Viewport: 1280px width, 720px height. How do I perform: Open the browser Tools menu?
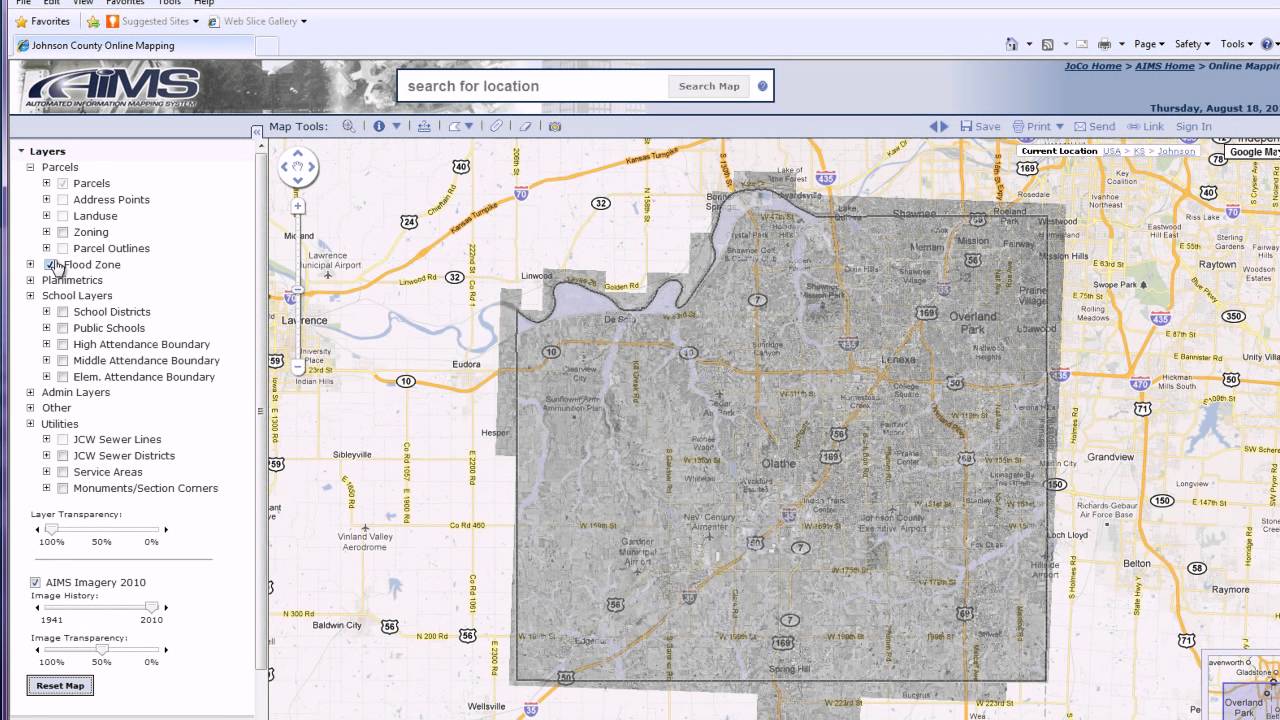tap(1236, 44)
